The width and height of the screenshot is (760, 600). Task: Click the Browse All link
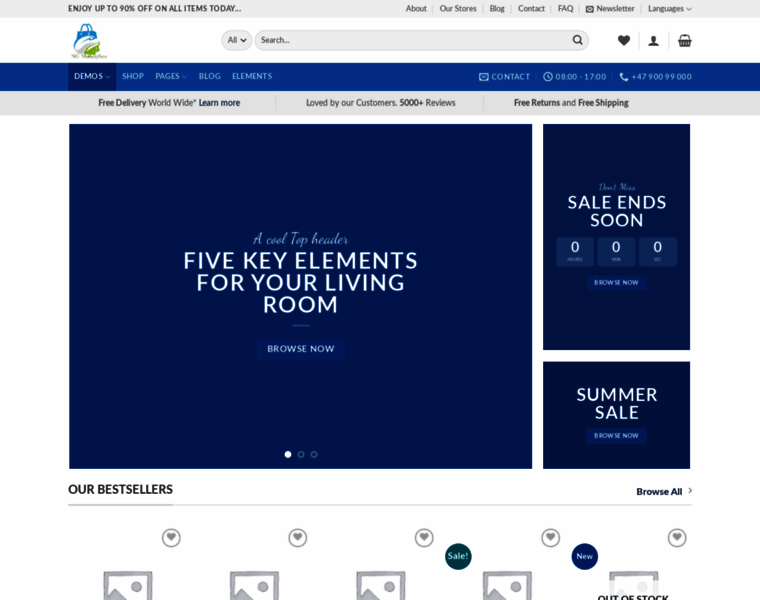click(659, 491)
